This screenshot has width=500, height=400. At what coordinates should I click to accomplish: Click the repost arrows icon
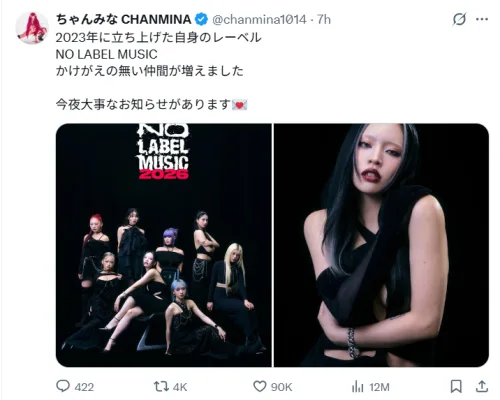click(x=161, y=386)
